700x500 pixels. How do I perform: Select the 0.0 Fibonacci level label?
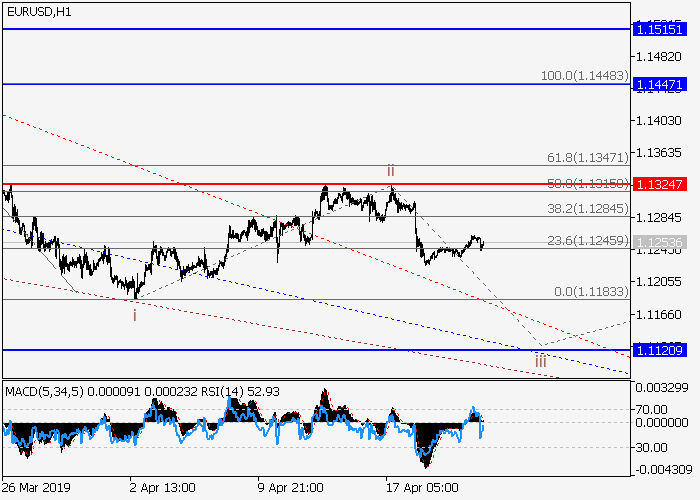click(590, 291)
